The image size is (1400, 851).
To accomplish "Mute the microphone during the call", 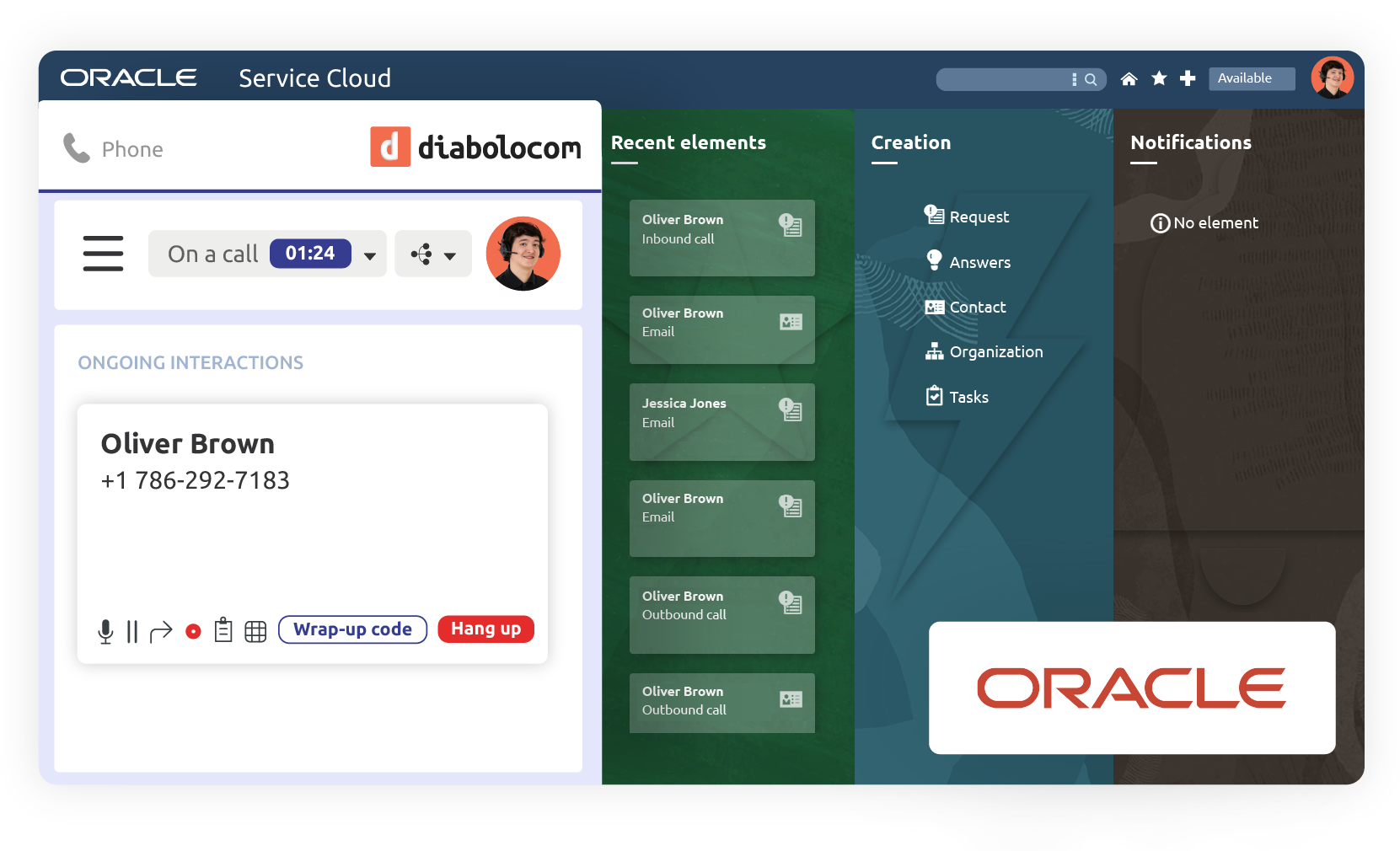I will 105,629.
